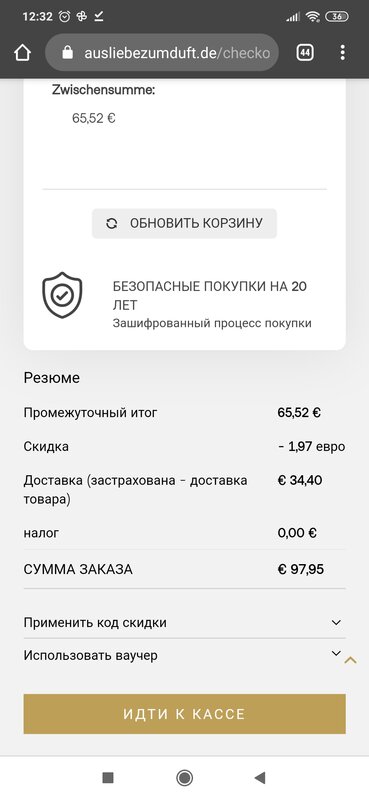The width and height of the screenshot is (369, 800).
Task: Tap the Android back triangle button
Action: click(x=260, y=778)
